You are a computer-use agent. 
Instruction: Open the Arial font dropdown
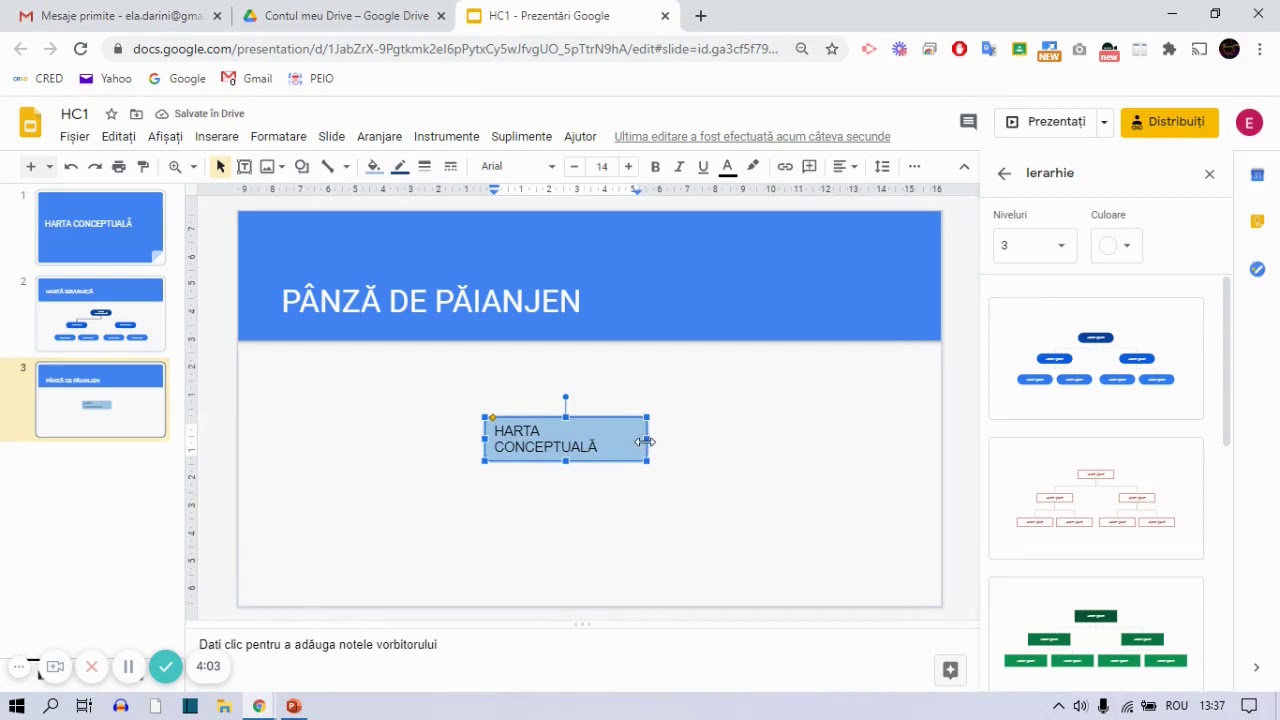pos(518,166)
